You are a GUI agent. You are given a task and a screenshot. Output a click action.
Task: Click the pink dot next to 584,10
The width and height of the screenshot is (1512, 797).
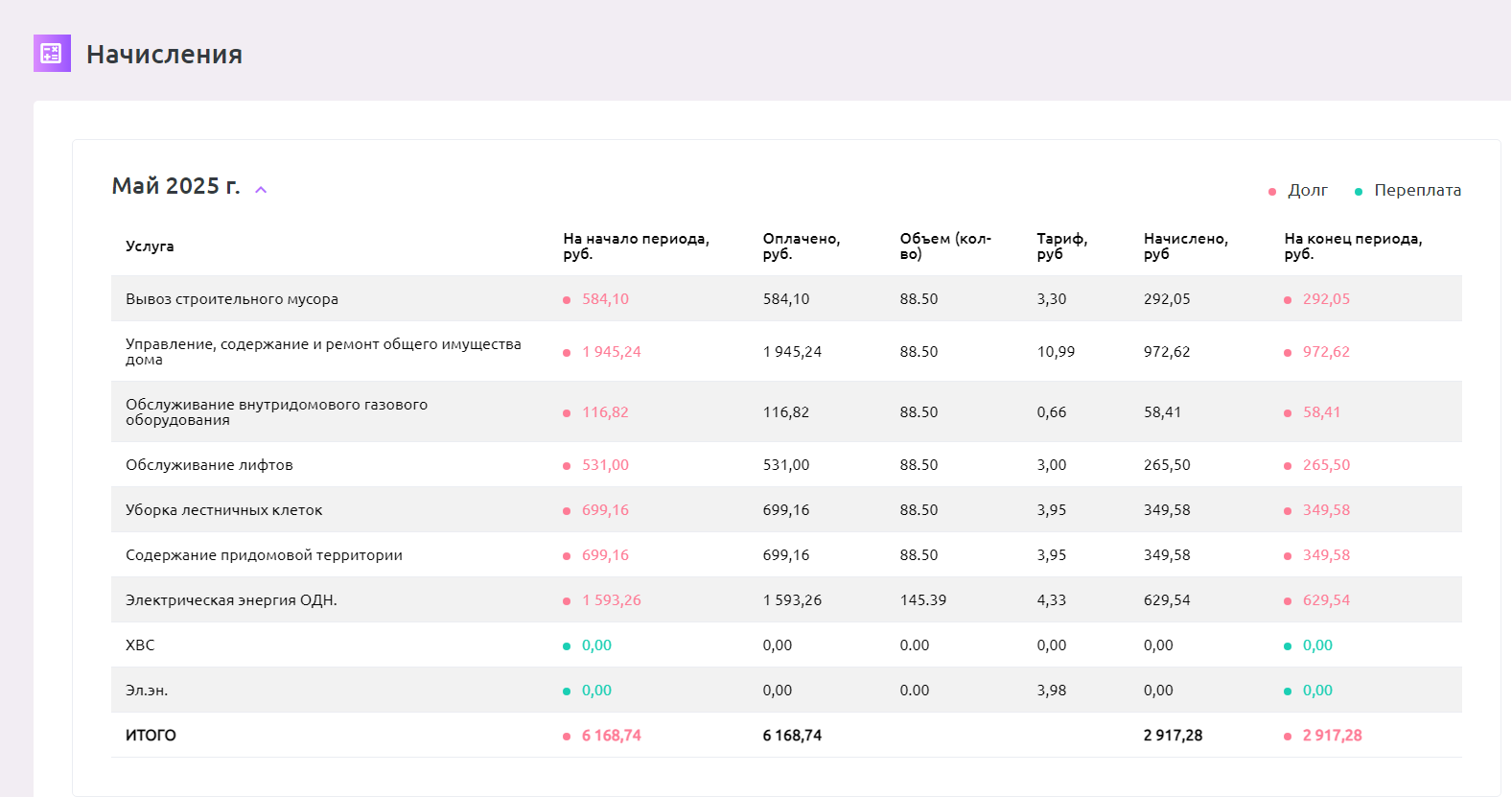pos(567,300)
